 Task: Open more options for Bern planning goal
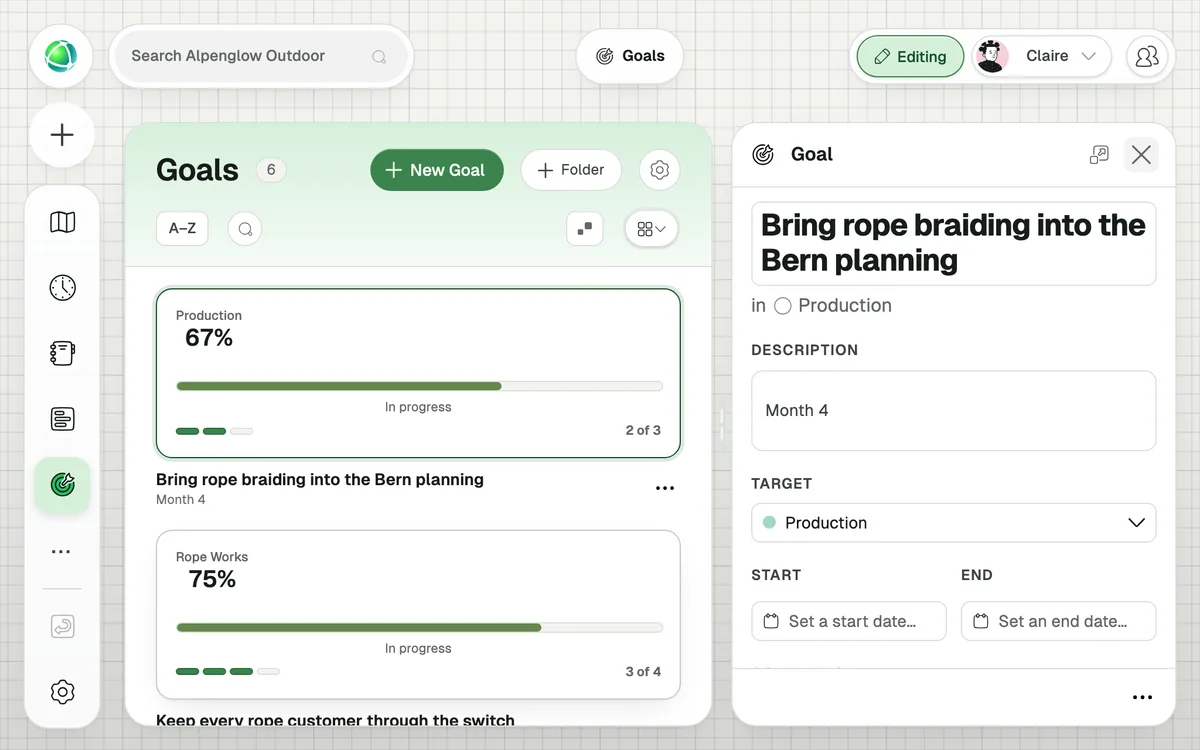point(665,488)
